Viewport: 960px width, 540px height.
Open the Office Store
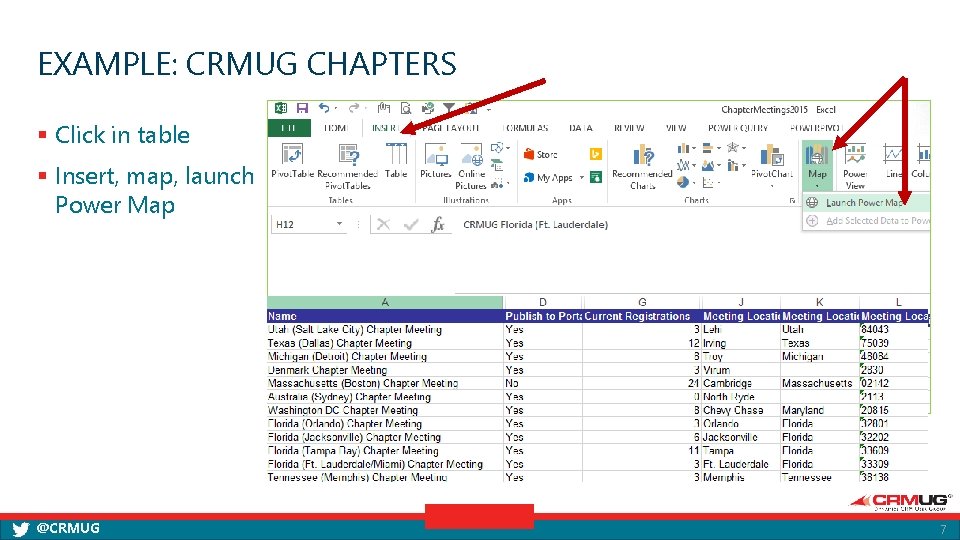541,154
